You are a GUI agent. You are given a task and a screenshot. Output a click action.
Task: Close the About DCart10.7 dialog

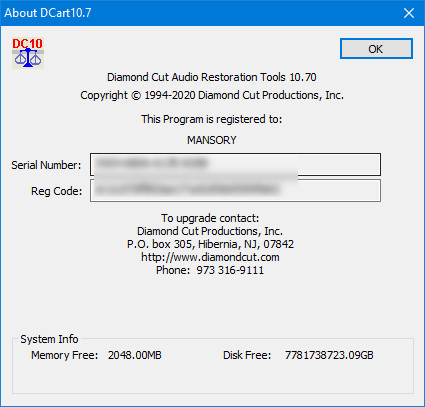tap(409, 13)
